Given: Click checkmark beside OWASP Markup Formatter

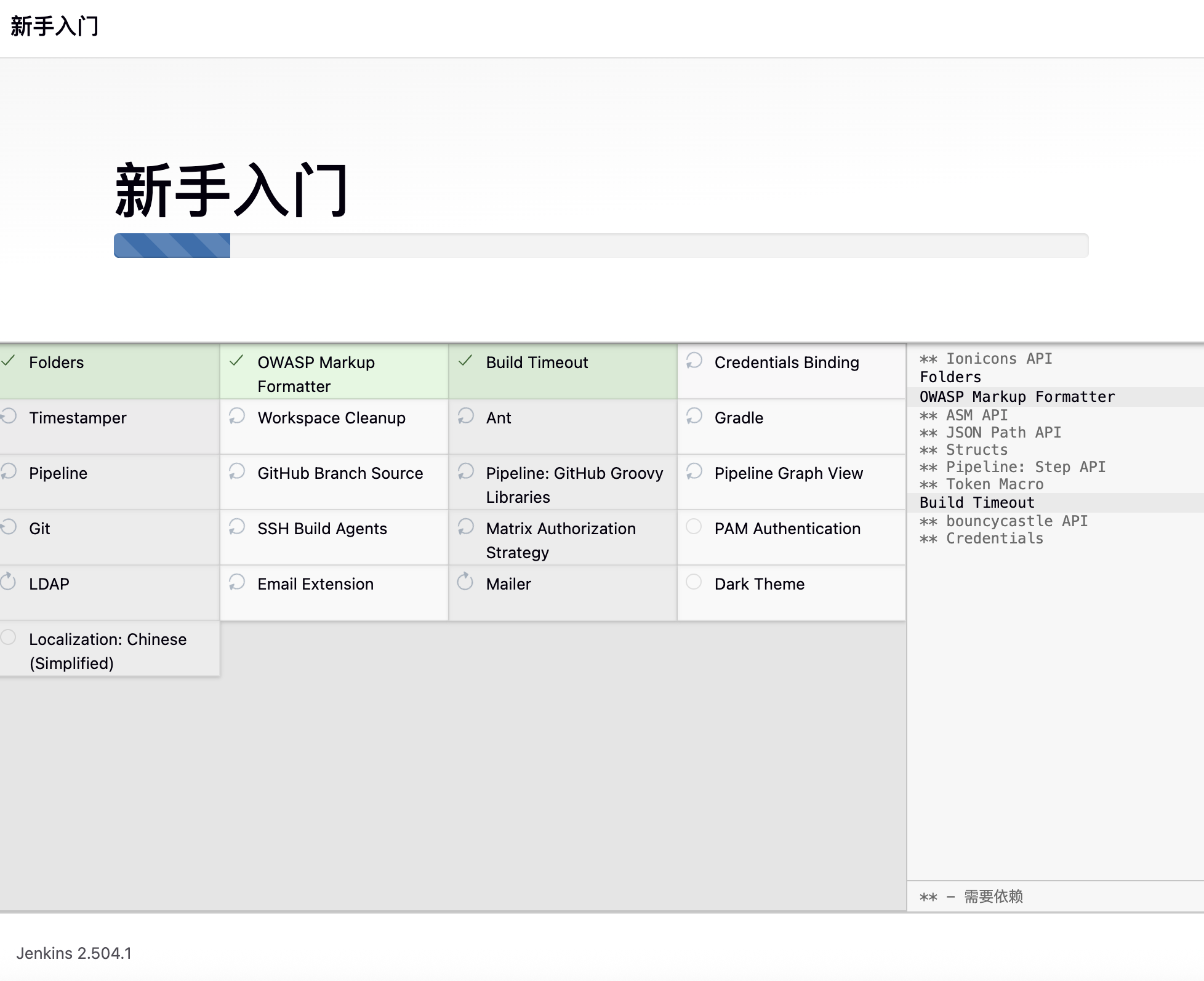Looking at the screenshot, I should click(x=236, y=361).
